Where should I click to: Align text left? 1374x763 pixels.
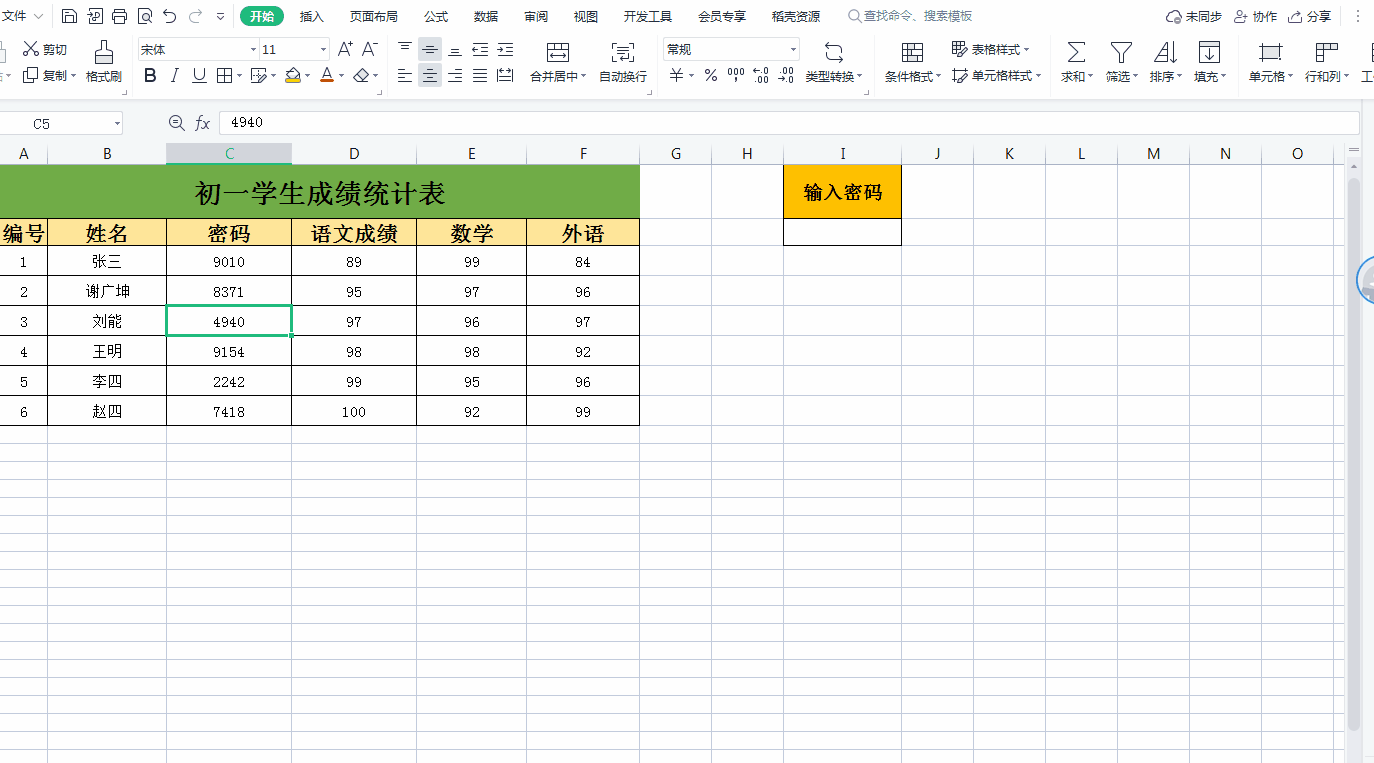405,75
